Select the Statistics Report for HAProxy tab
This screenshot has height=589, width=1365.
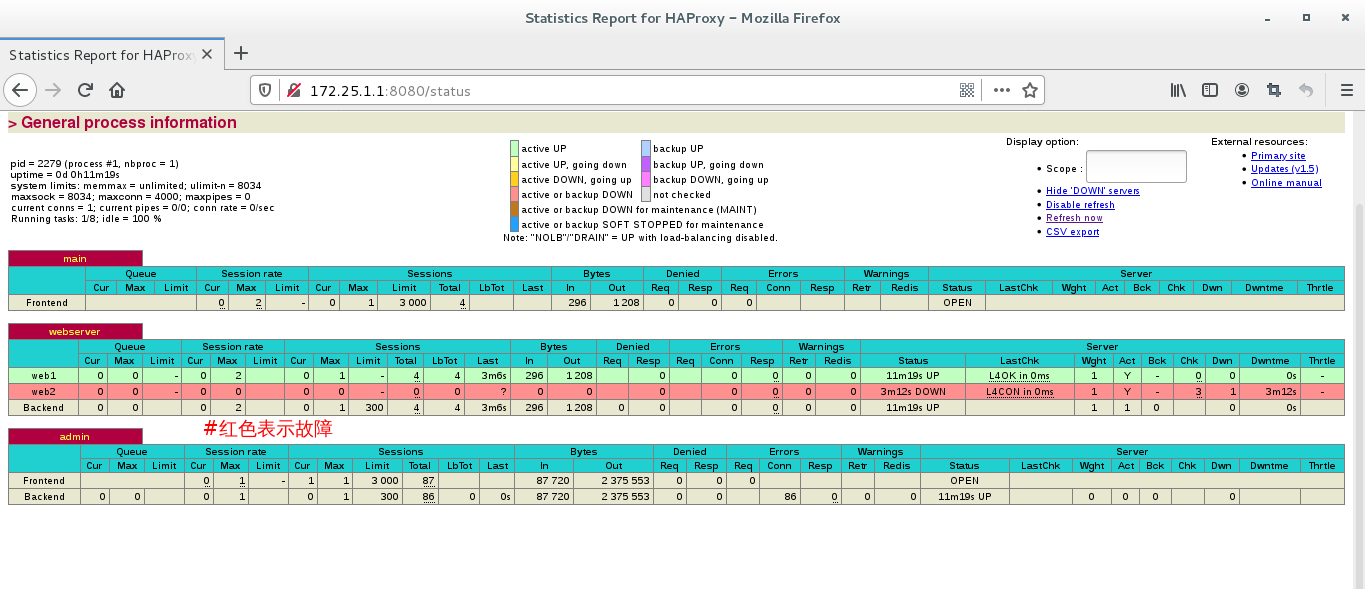[112, 55]
